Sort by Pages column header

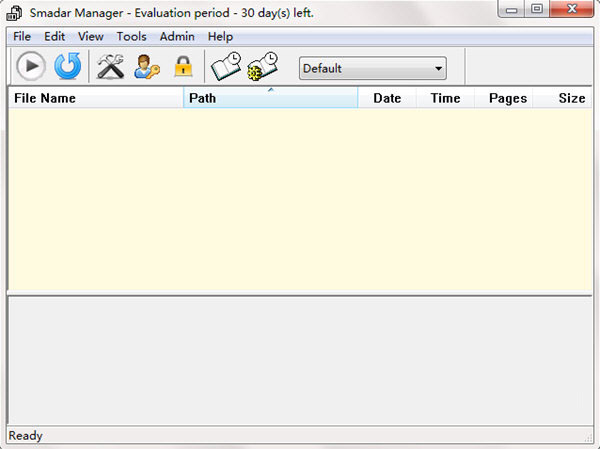[504, 98]
